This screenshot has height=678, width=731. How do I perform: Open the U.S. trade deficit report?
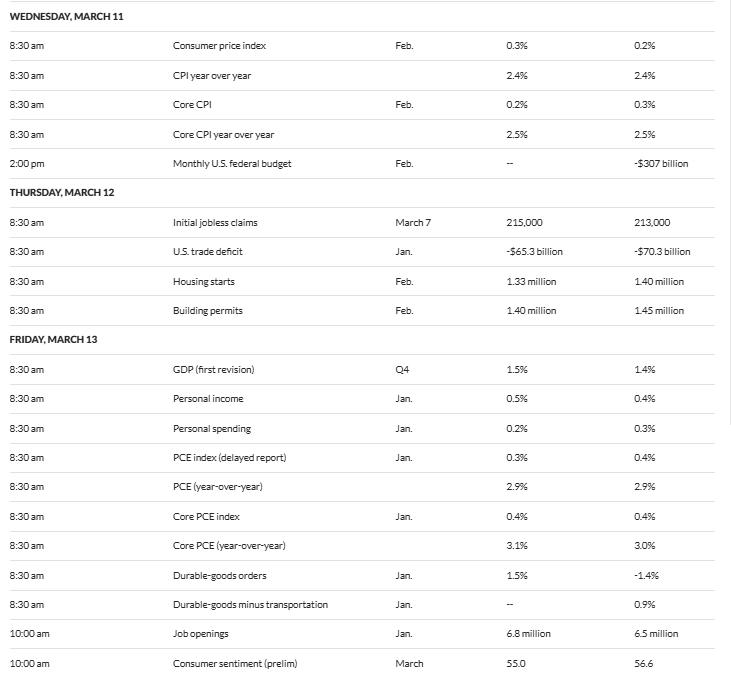click(x=208, y=252)
